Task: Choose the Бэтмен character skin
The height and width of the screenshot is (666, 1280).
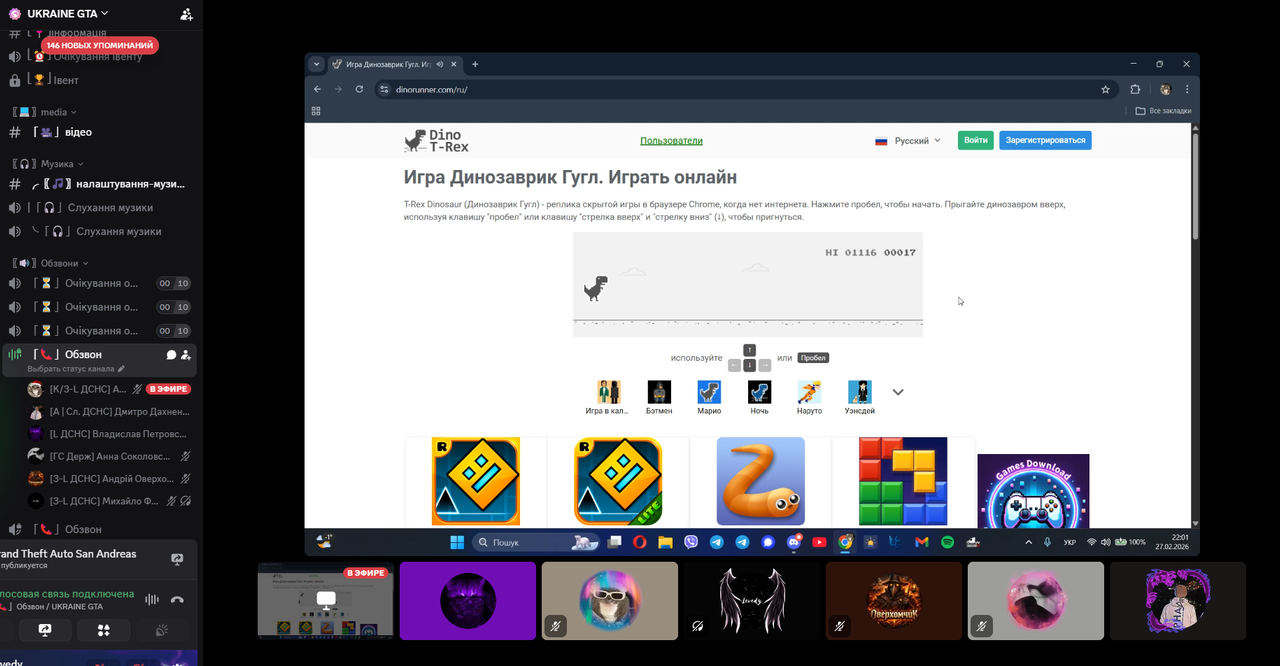Action: click(x=659, y=397)
